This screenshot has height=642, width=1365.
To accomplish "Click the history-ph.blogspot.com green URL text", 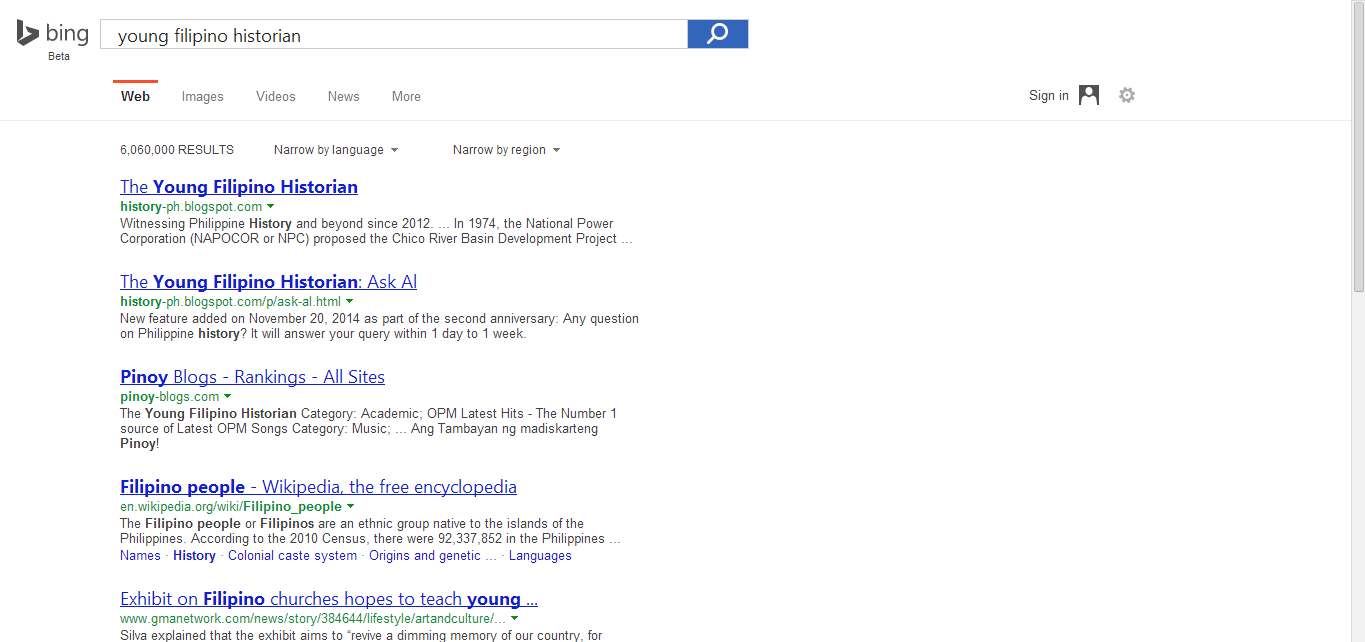I will tap(191, 207).
